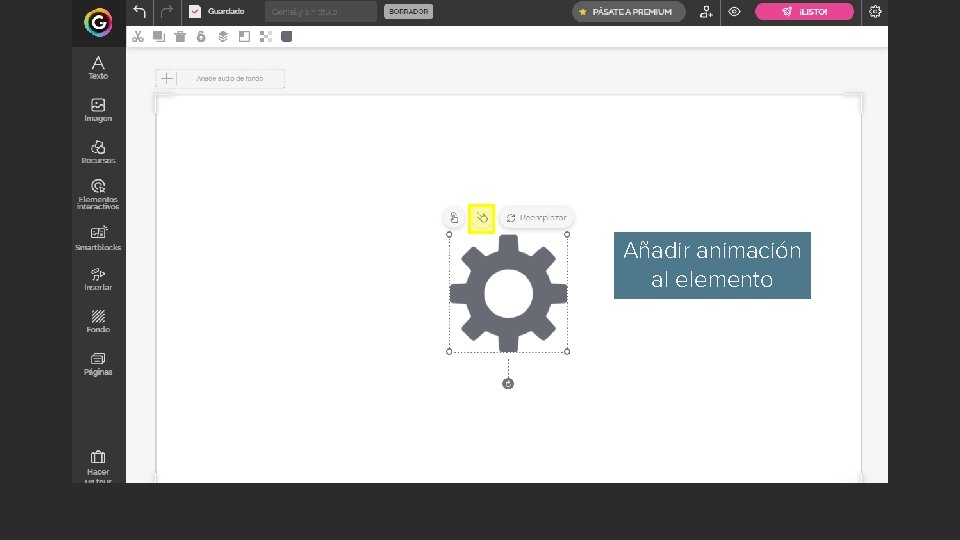Open the Texto panel
The height and width of the screenshot is (540, 960).
click(x=98, y=67)
